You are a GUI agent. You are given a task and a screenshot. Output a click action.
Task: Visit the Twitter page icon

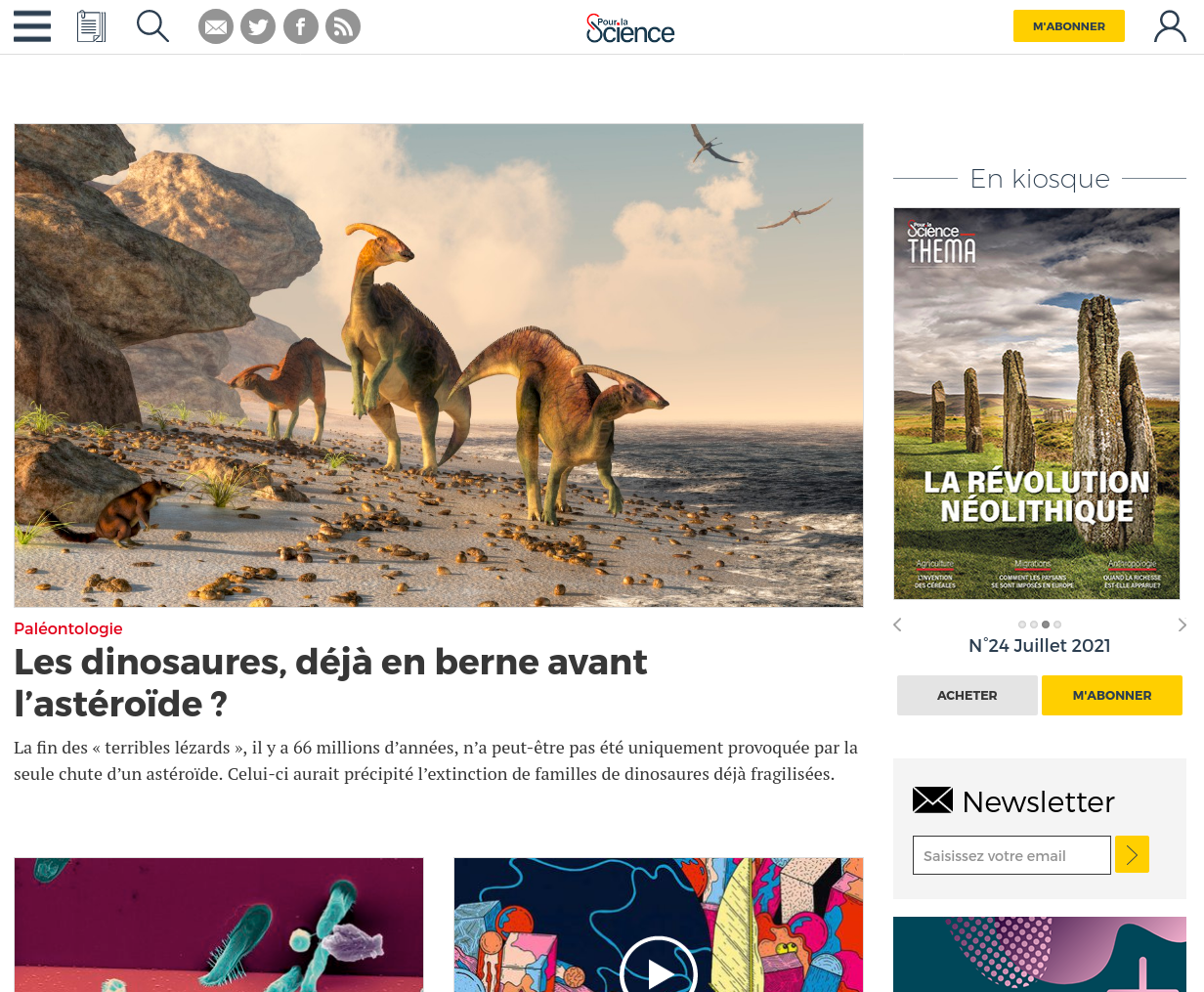pyautogui.click(x=258, y=26)
